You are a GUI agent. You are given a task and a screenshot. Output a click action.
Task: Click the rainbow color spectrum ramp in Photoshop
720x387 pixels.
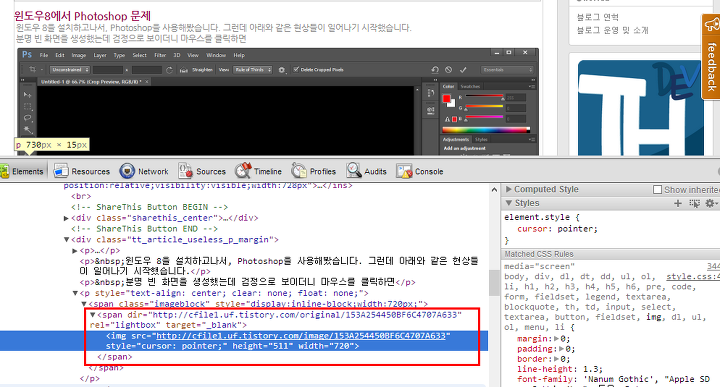click(486, 130)
